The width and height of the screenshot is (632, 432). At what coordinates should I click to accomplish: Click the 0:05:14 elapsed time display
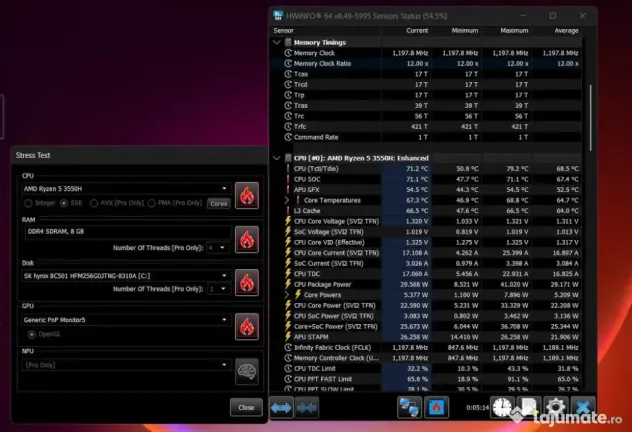coord(477,408)
